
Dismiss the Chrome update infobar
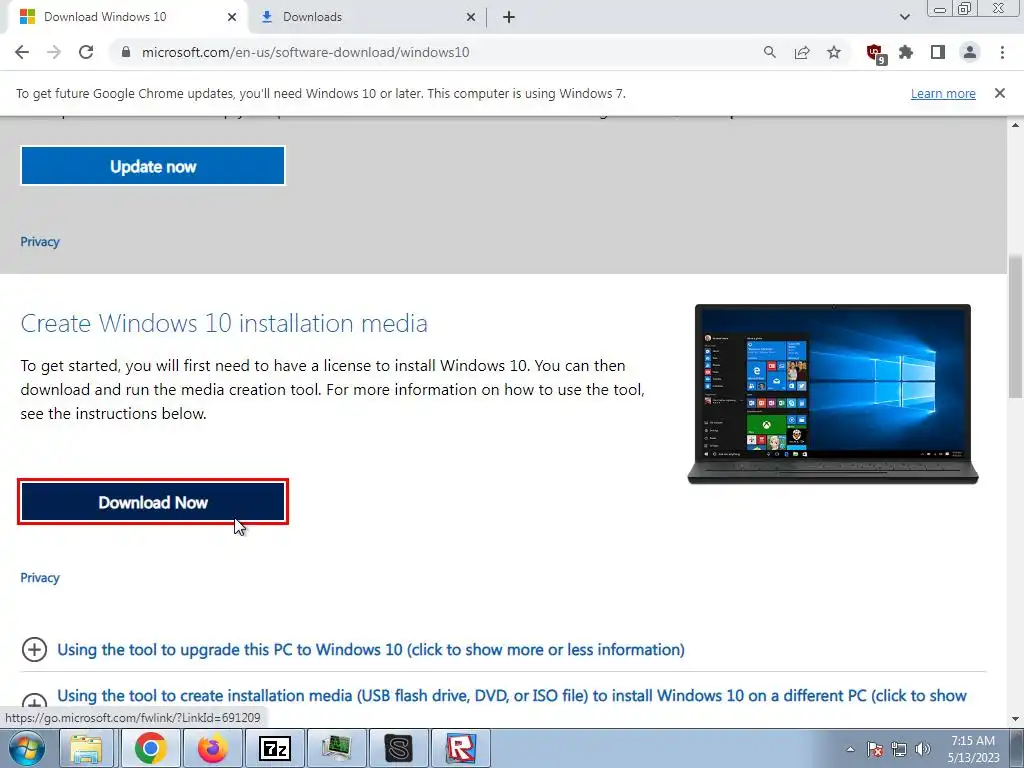pyautogui.click(x=1000, y=93)
